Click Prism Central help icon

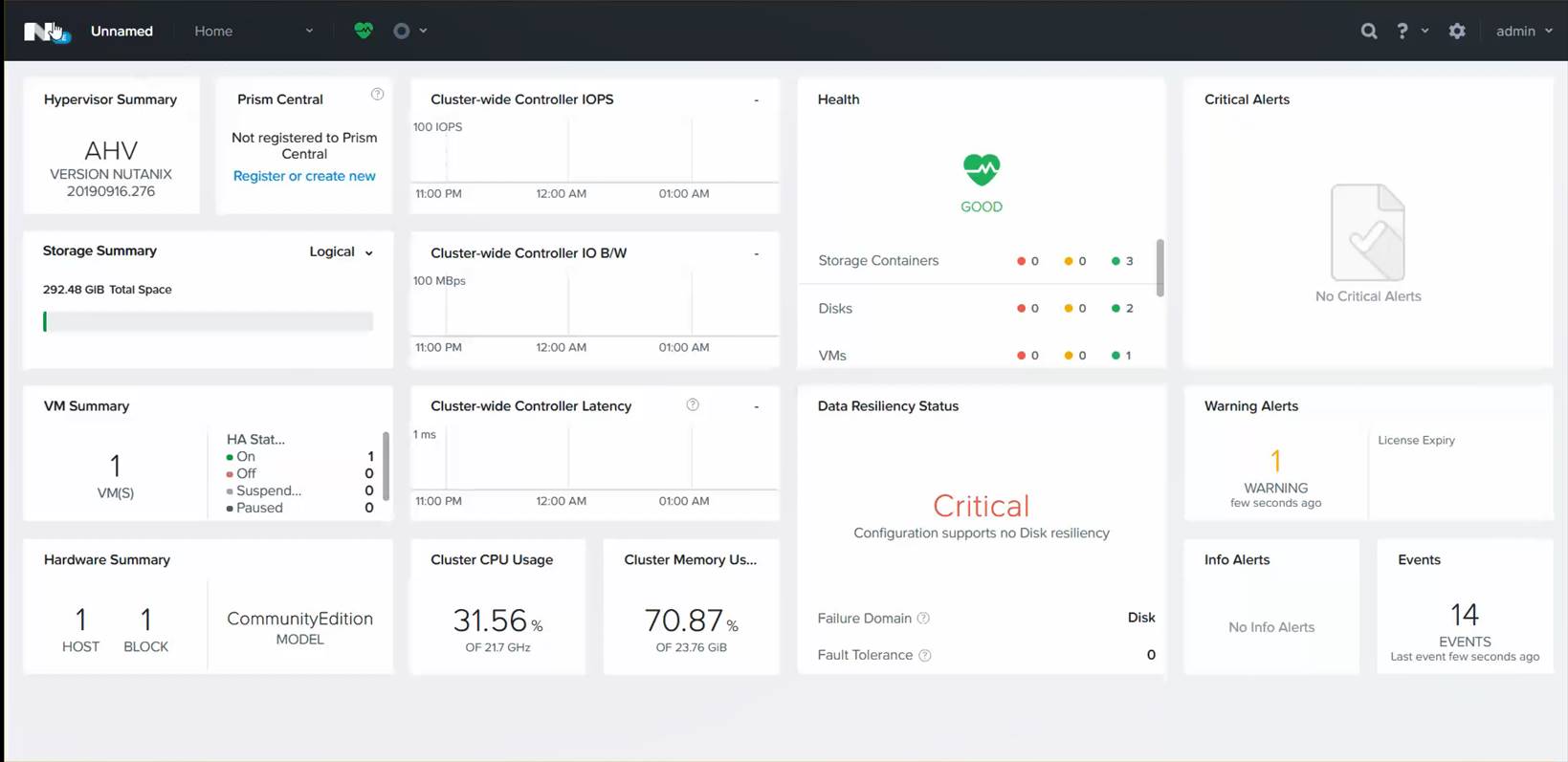(x=377, y=95)
